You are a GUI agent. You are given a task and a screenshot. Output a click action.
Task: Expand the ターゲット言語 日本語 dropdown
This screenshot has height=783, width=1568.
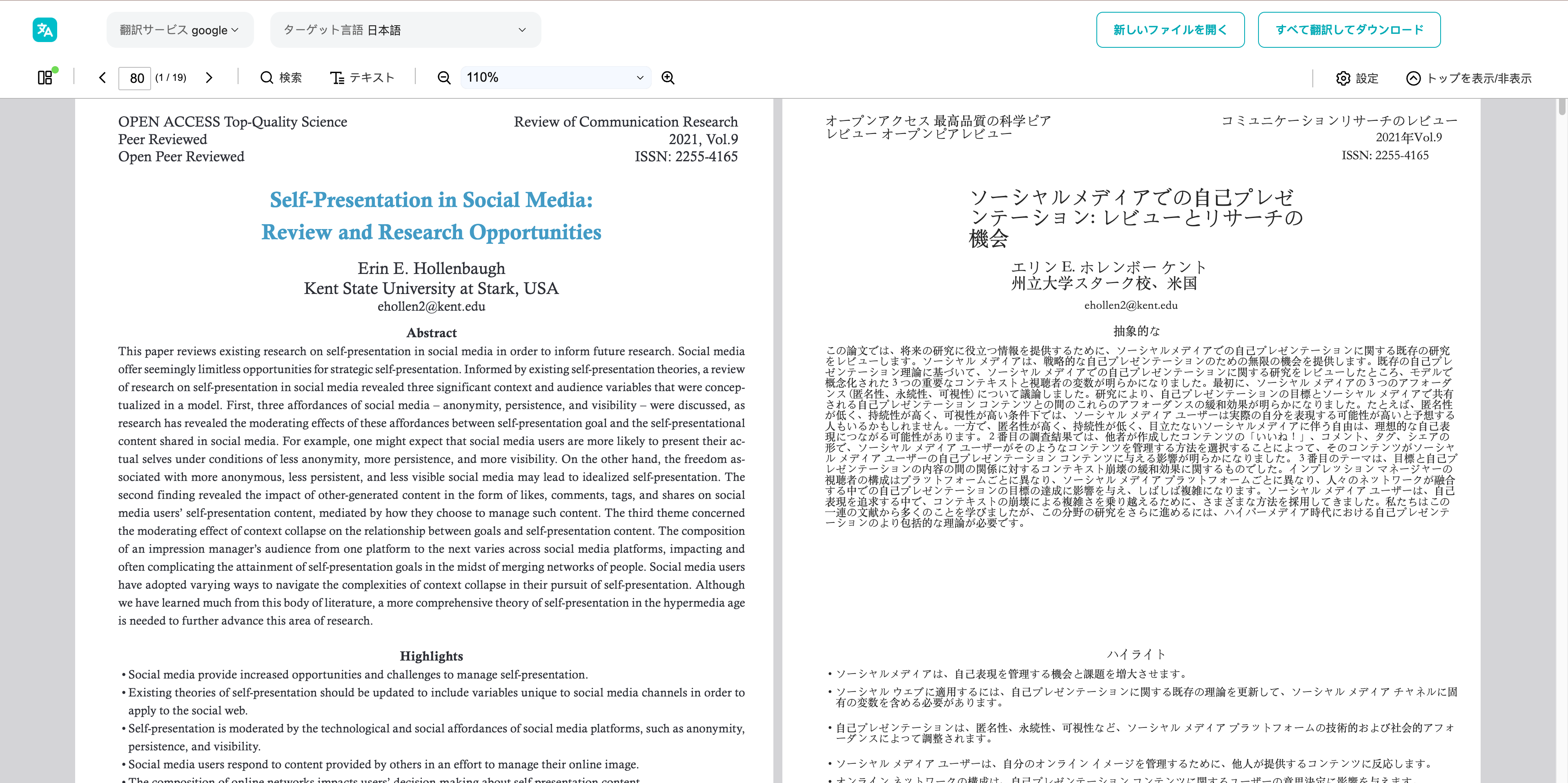click(x=405, y=30)
